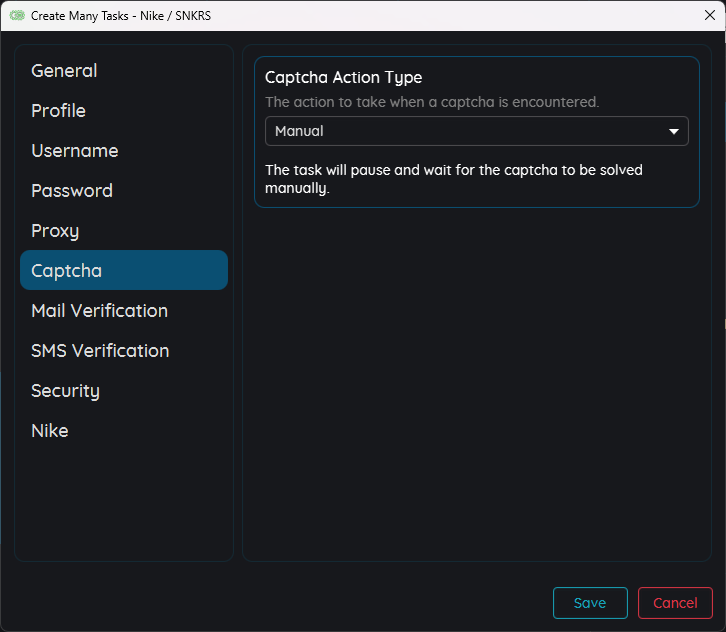The image size is (726, 632).
Task: Click the manual captcha pause explanation text
Action: pyautogui.click(x=453, y=179)
